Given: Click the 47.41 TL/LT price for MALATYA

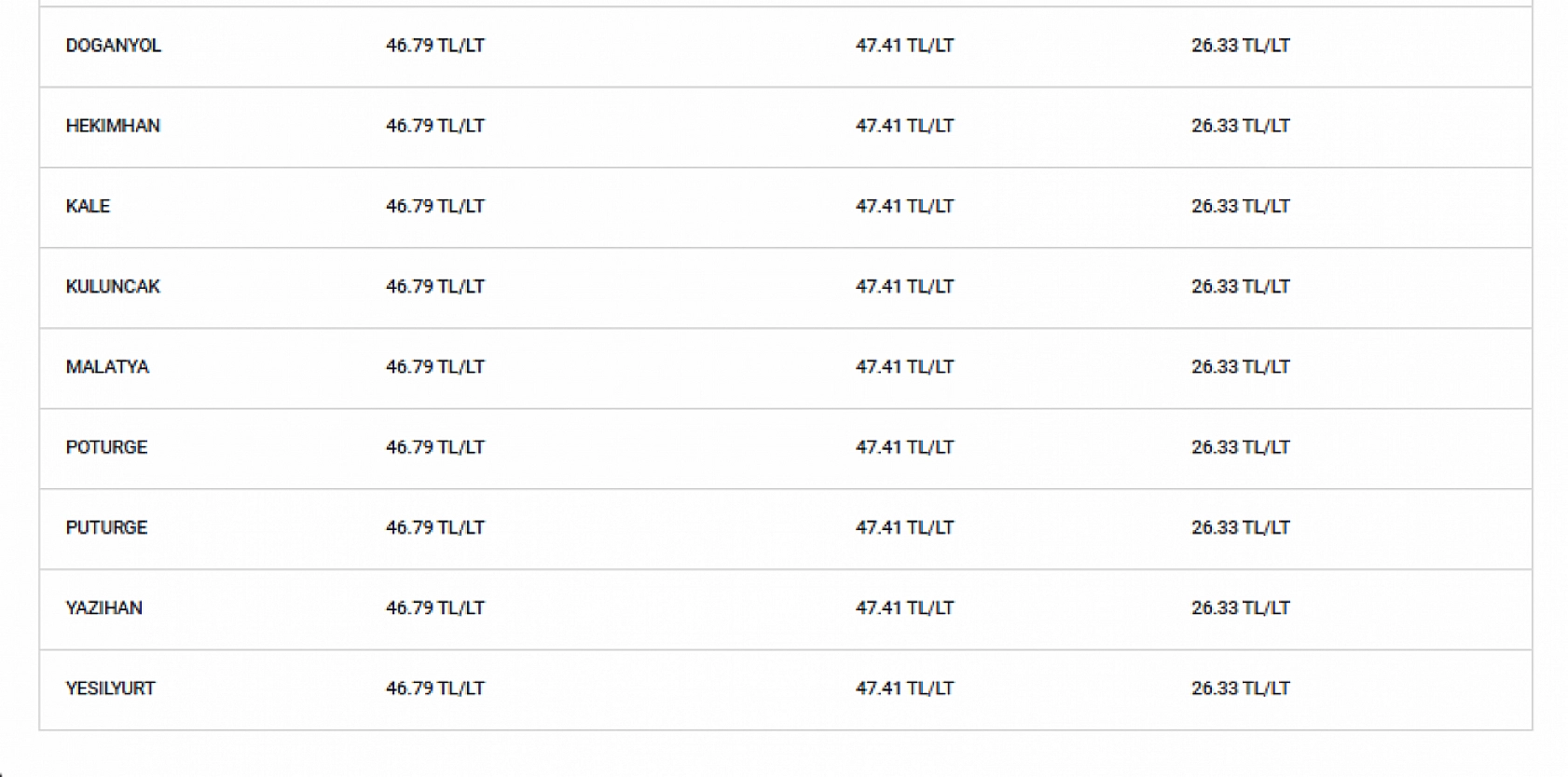Looking at the screenshot, I should tap(904, 367).
